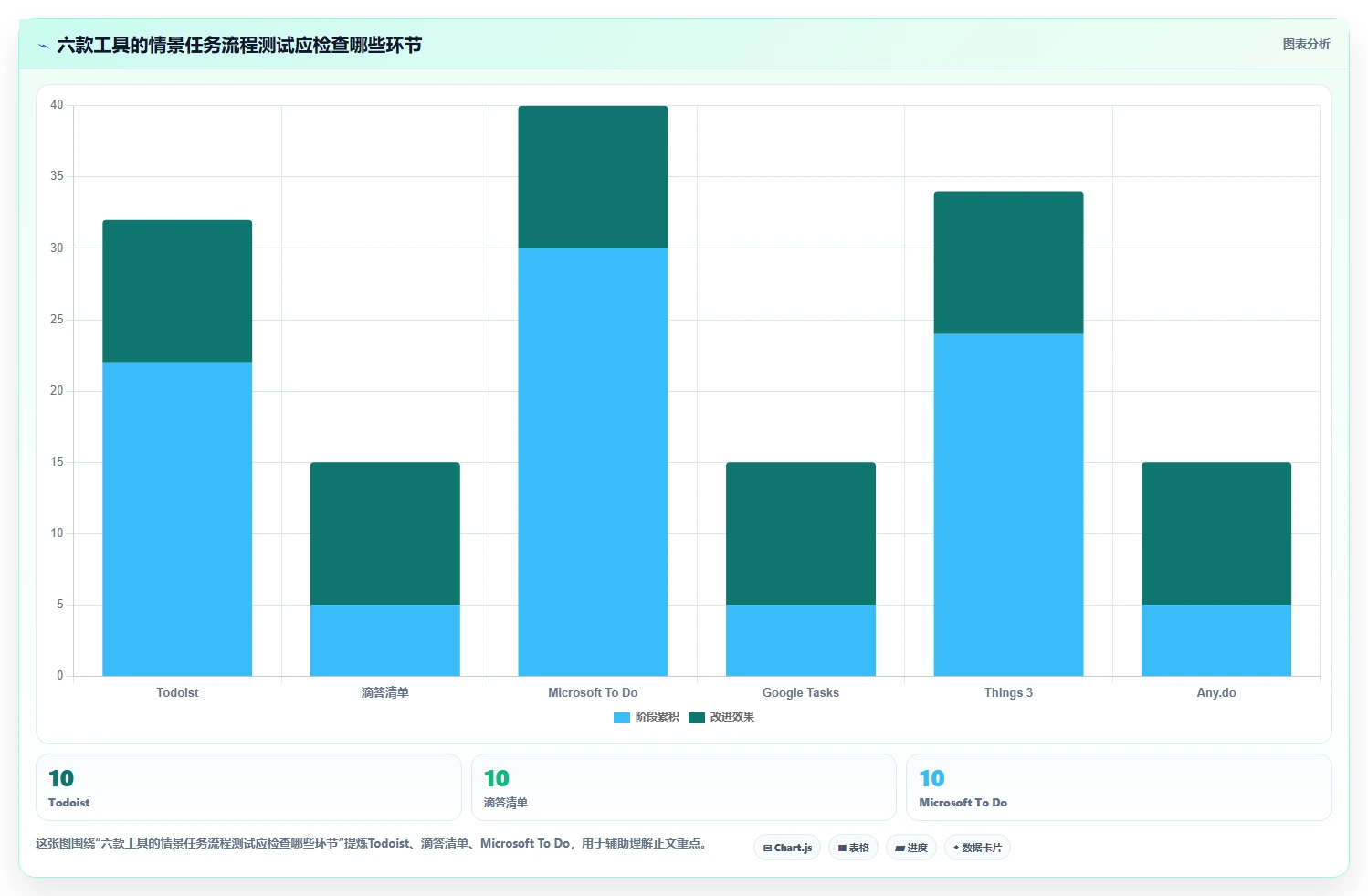Viewport: 1368px width, 896px height.
Task: Click the 表格 tag chip
Action: coord(853,848)
